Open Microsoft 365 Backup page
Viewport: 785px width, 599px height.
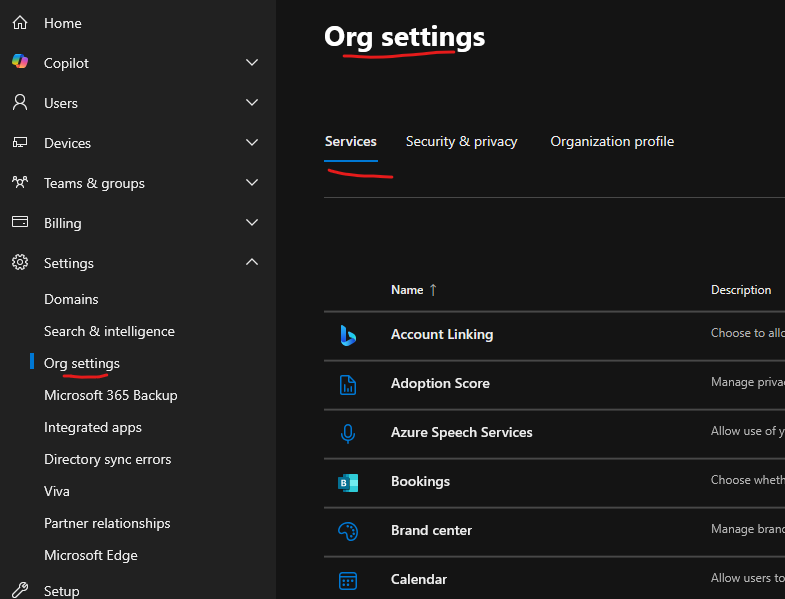(111, 395)
